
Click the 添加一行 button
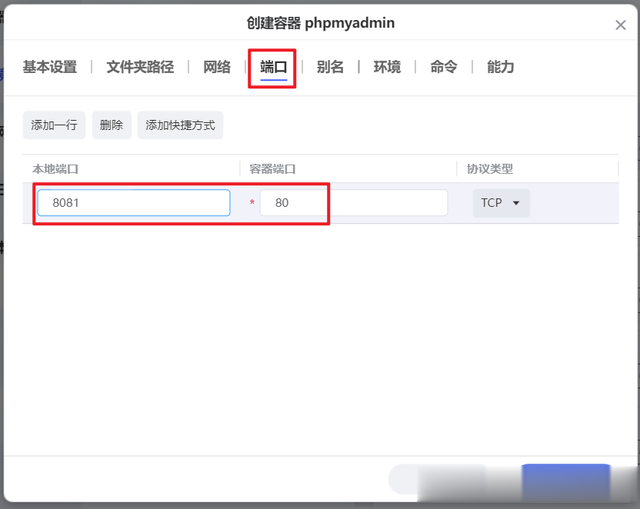coord(54,125)
